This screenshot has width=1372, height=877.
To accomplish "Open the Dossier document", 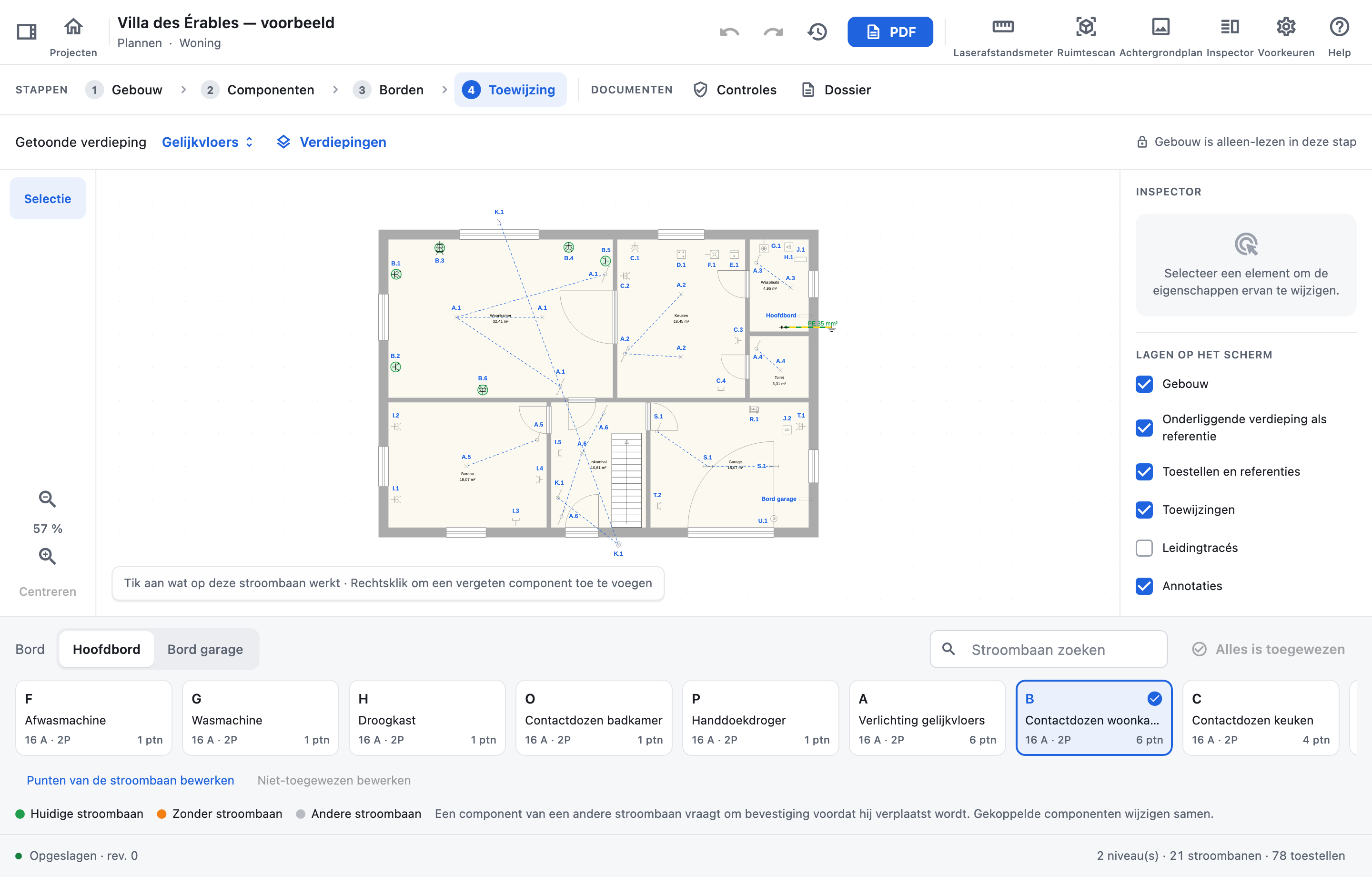I will pyautogui.click(x=836, y=90).
